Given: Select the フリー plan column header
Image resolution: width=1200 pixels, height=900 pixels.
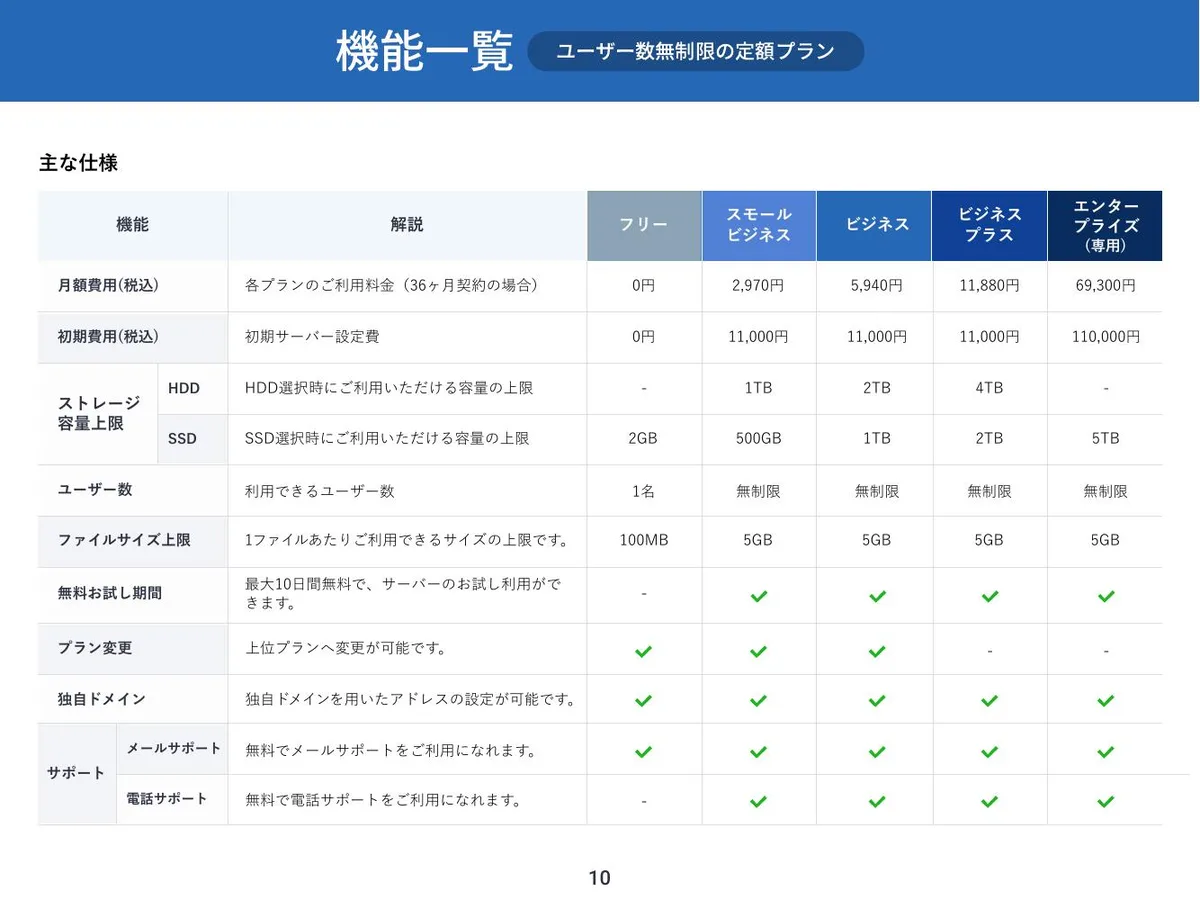Looking at the screenshot, I should coord(644,225).
